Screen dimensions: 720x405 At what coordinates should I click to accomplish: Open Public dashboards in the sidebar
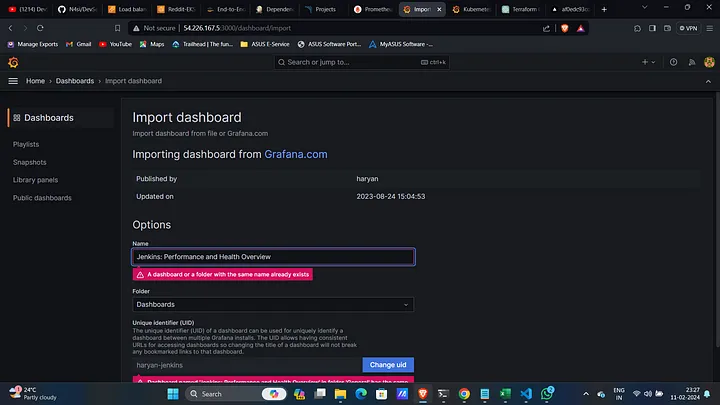pyautogui.click(x=42, y=198)
